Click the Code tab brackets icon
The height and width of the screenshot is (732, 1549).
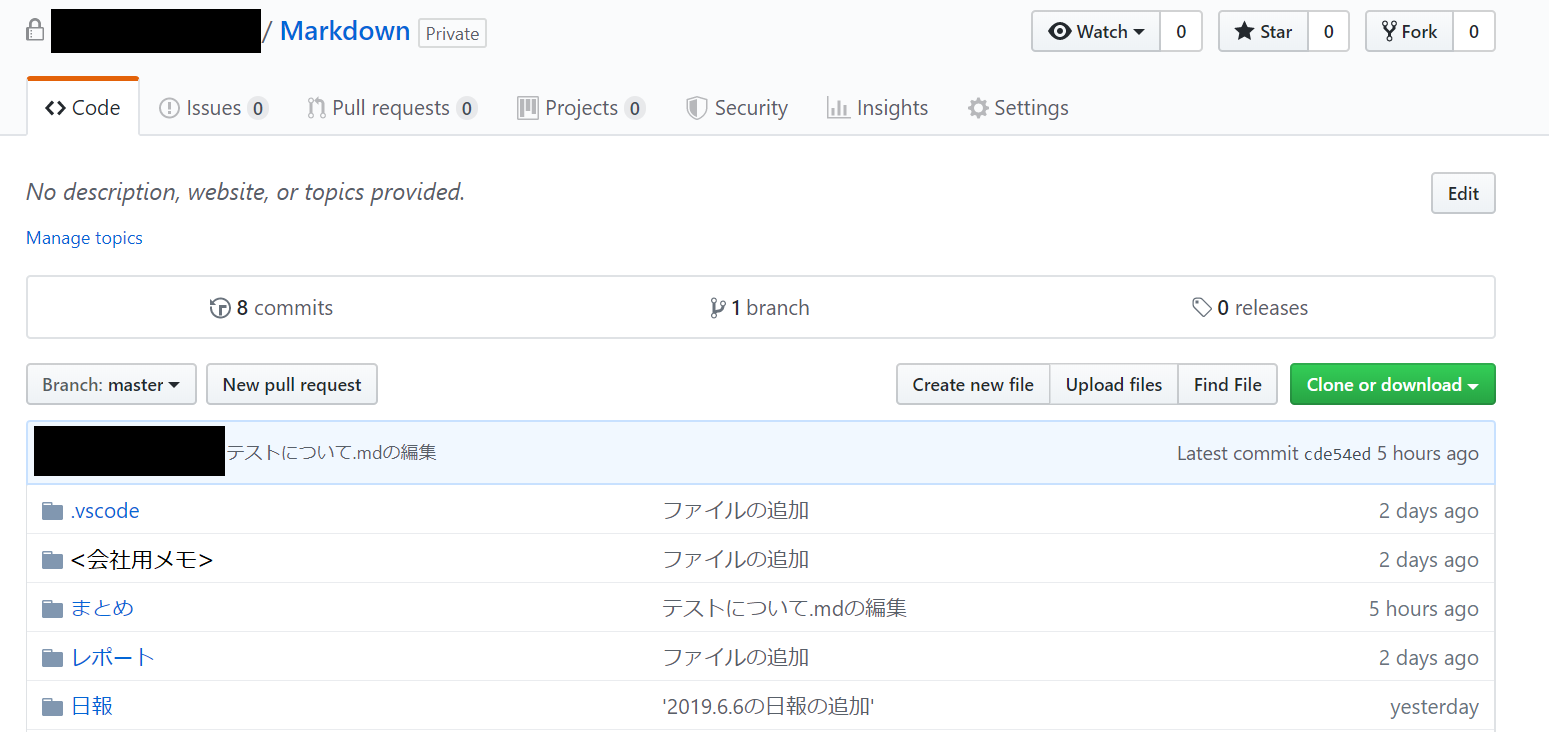click(56, 108)
